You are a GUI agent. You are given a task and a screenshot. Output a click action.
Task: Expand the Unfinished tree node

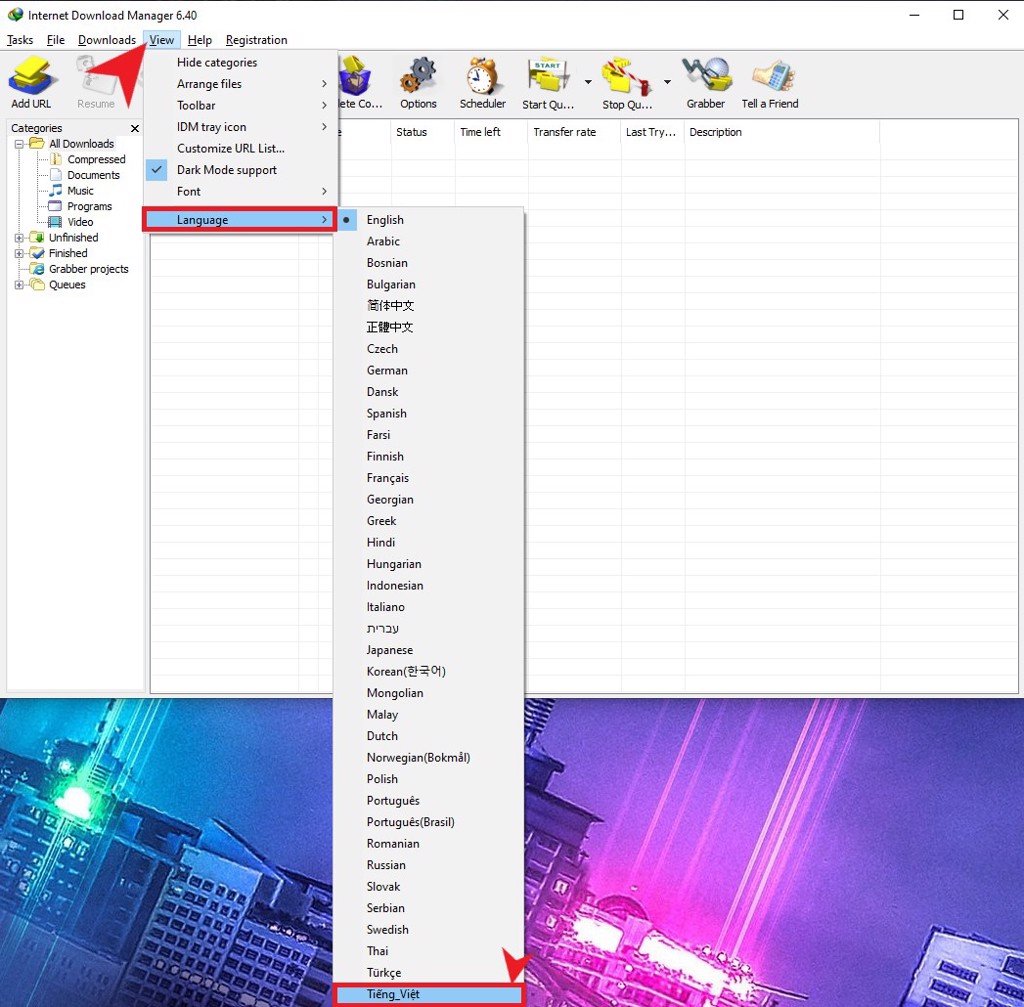pyautogui.click(x=19, y=238)
